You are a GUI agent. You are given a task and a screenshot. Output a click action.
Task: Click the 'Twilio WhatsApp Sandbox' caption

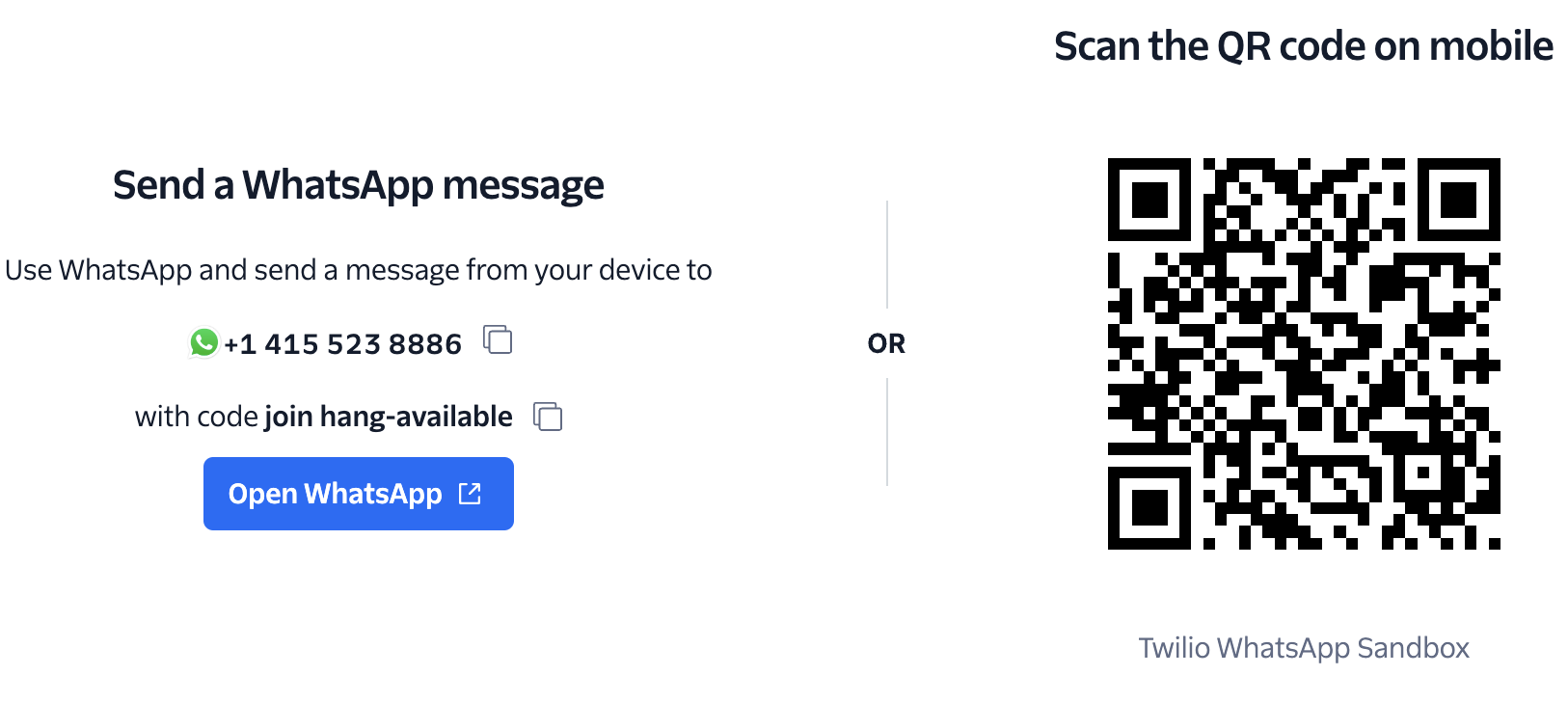pos(1304,648)
